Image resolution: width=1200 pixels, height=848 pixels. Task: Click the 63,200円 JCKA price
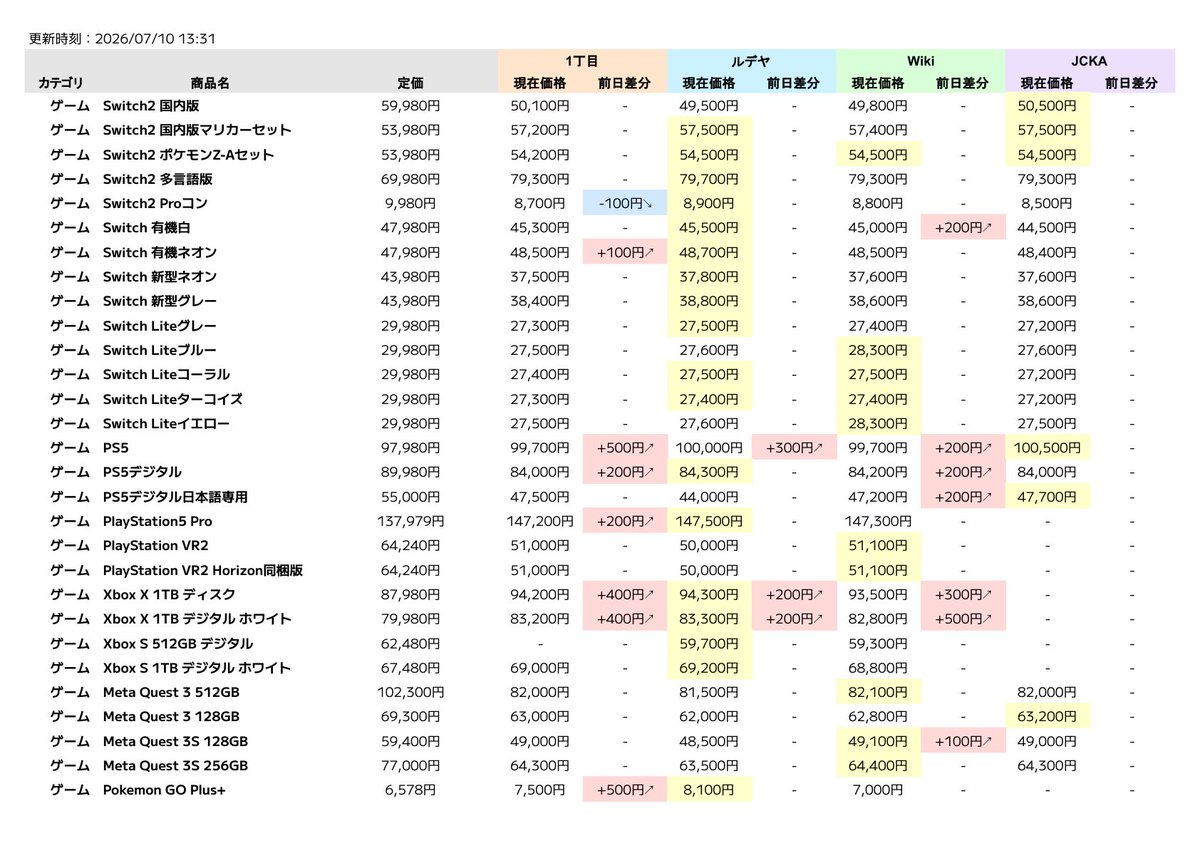tap(1047, 717)
